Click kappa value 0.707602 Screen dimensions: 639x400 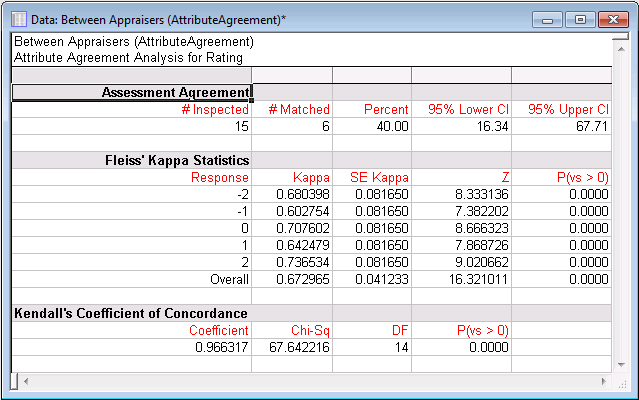[x=292, y=229]
